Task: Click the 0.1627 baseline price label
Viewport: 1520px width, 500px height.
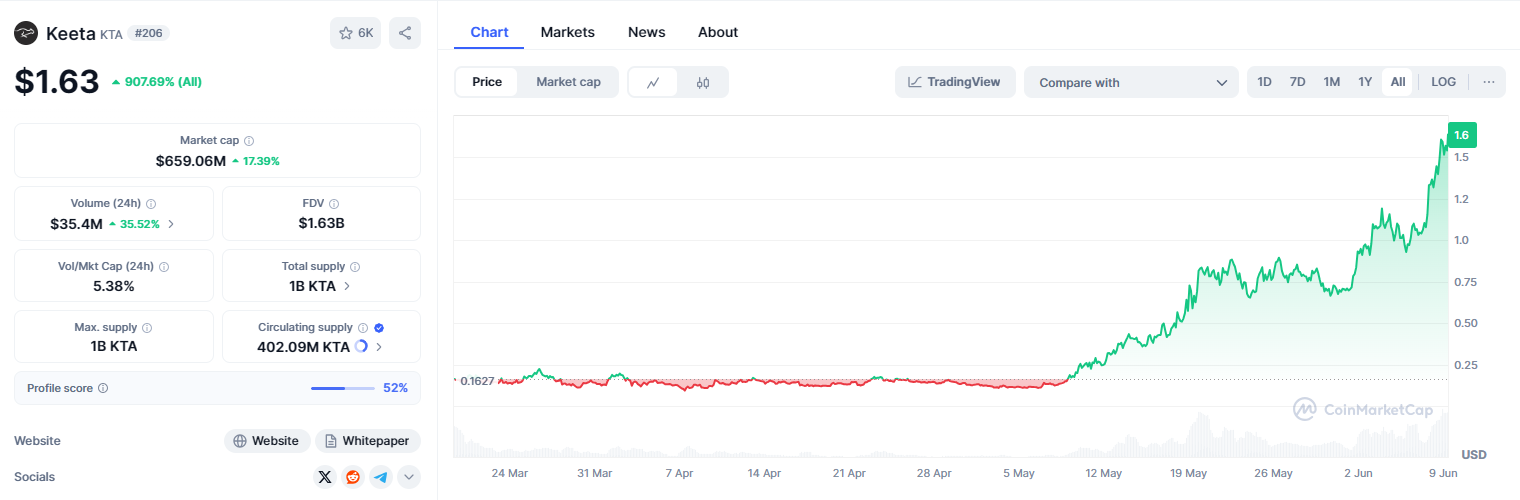Action: click(x=477, y=381)
